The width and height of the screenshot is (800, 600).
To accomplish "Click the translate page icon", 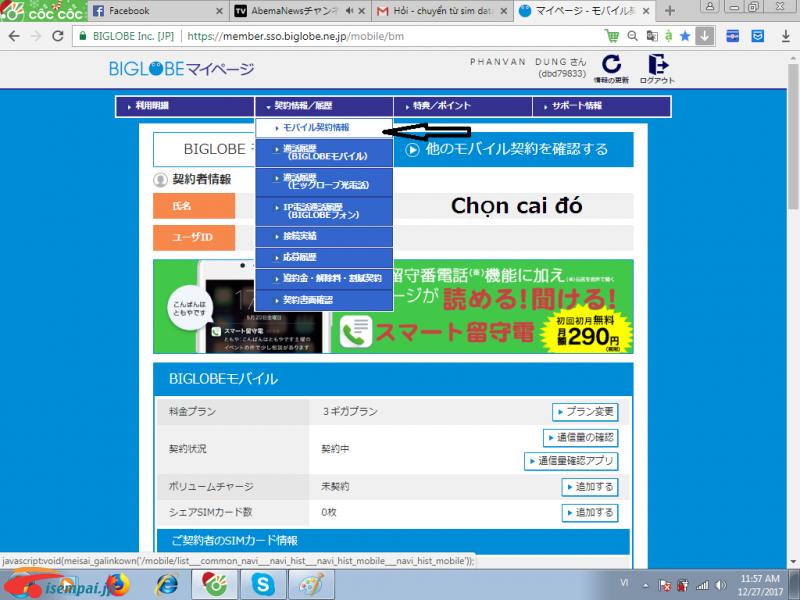I will (x=652, y=36).
